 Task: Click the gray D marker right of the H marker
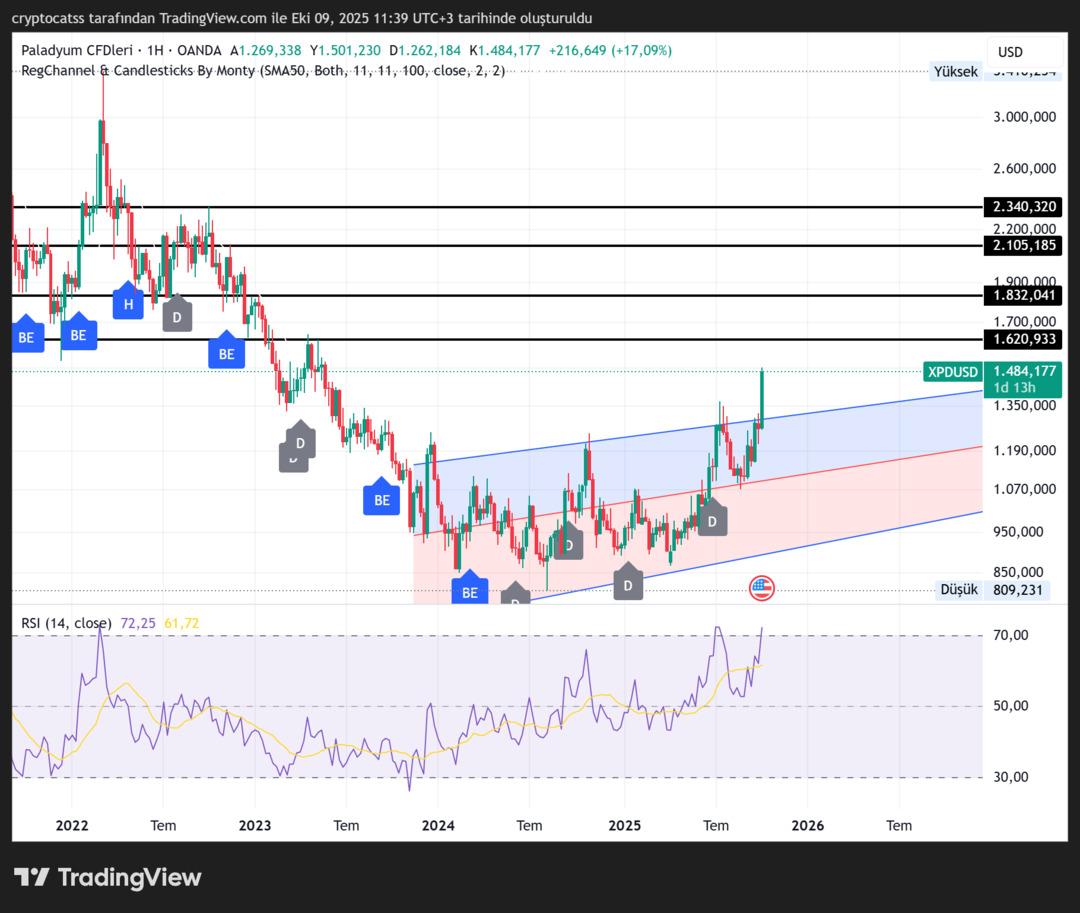176,315
